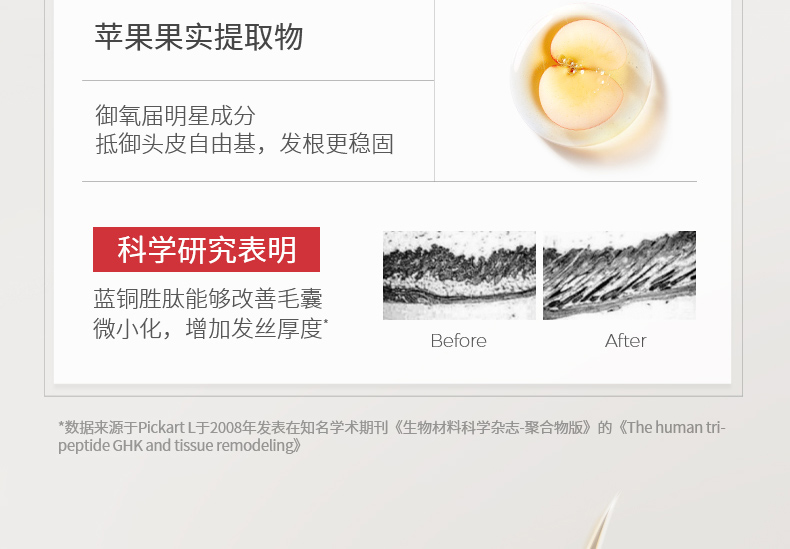Click the apple slice droplet image

(584, 80)
